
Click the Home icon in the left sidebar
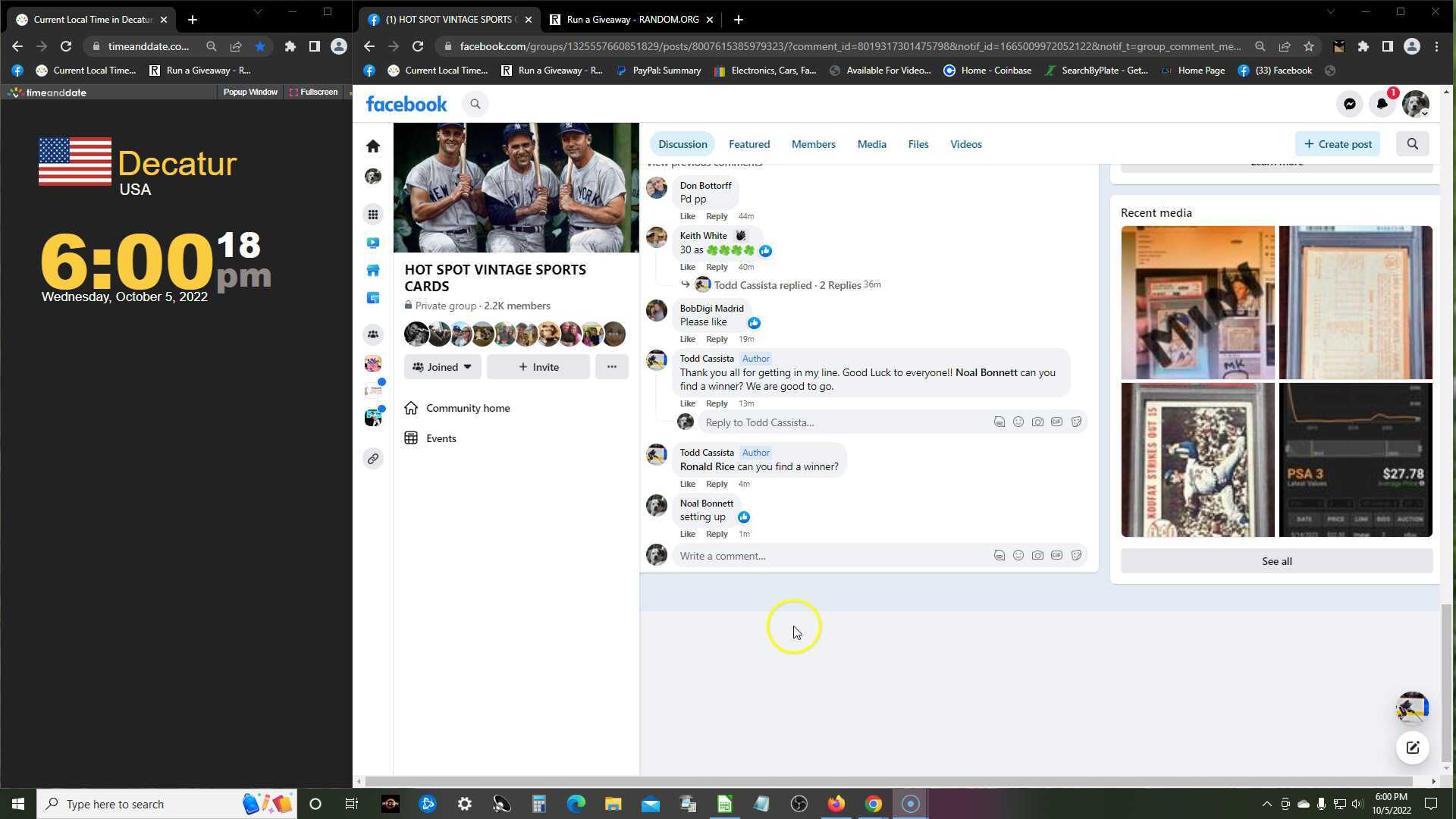point(372,146)
